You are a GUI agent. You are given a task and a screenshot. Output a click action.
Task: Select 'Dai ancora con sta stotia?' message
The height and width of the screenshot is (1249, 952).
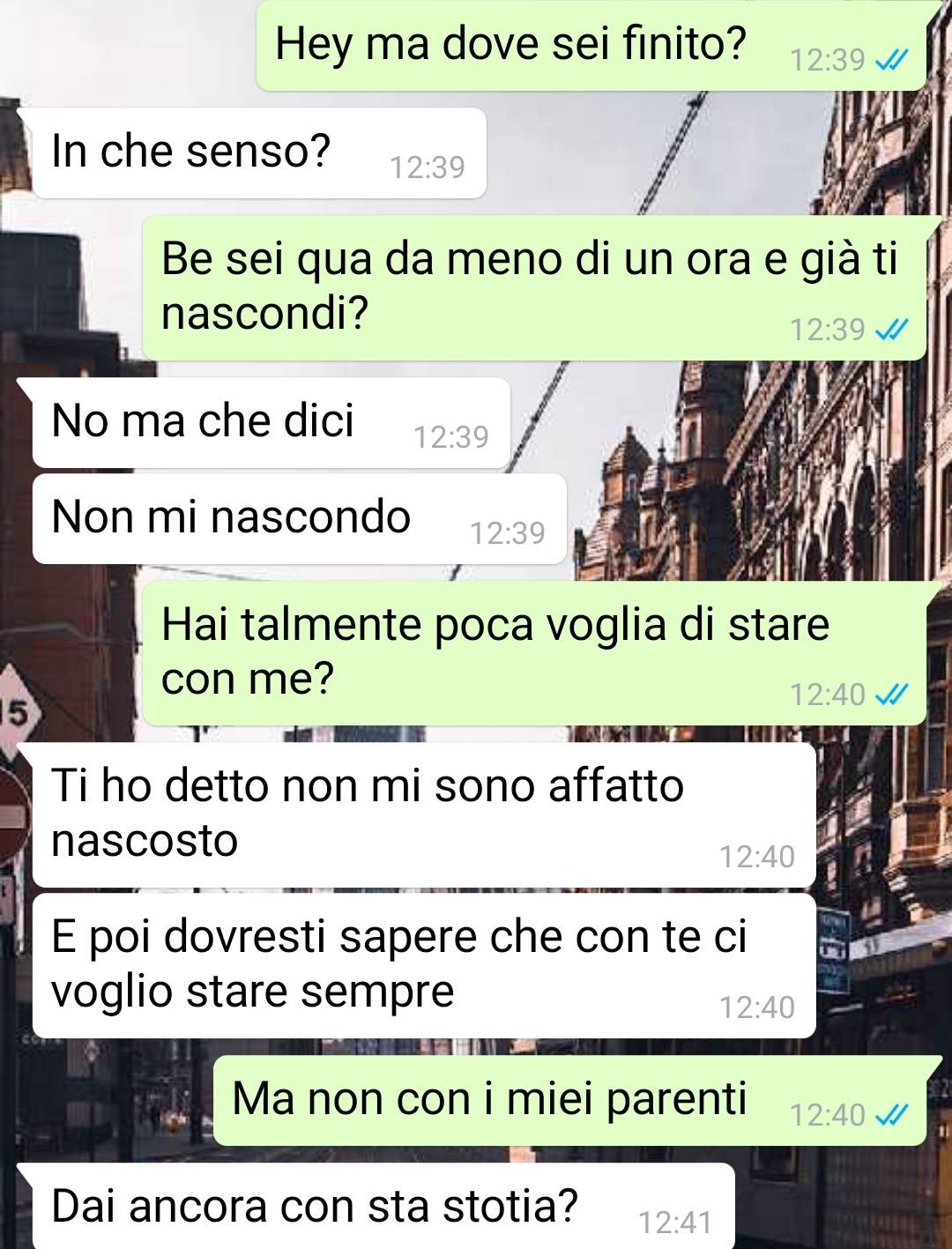383,1206
